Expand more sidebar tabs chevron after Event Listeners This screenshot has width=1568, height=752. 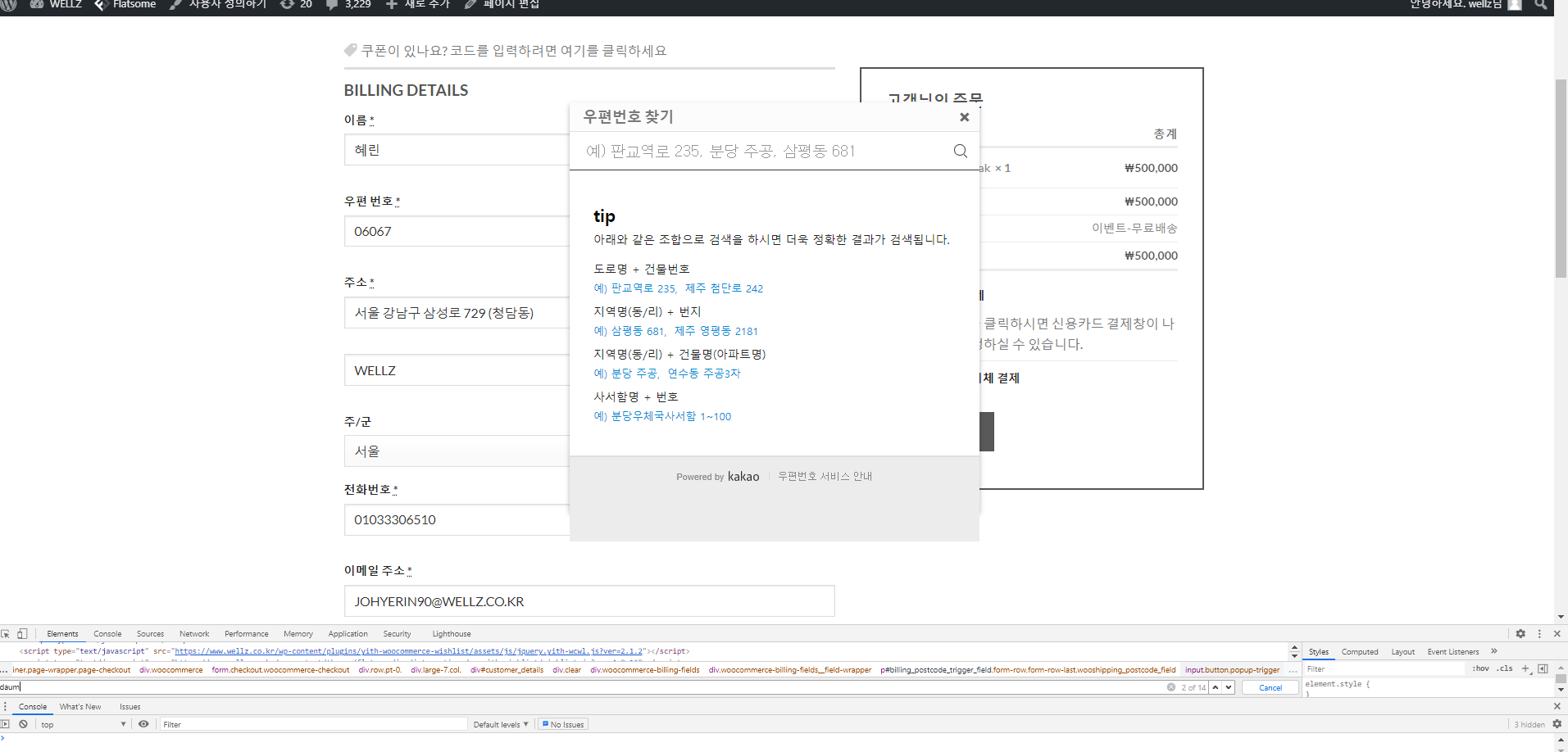tap(1494, 651)
